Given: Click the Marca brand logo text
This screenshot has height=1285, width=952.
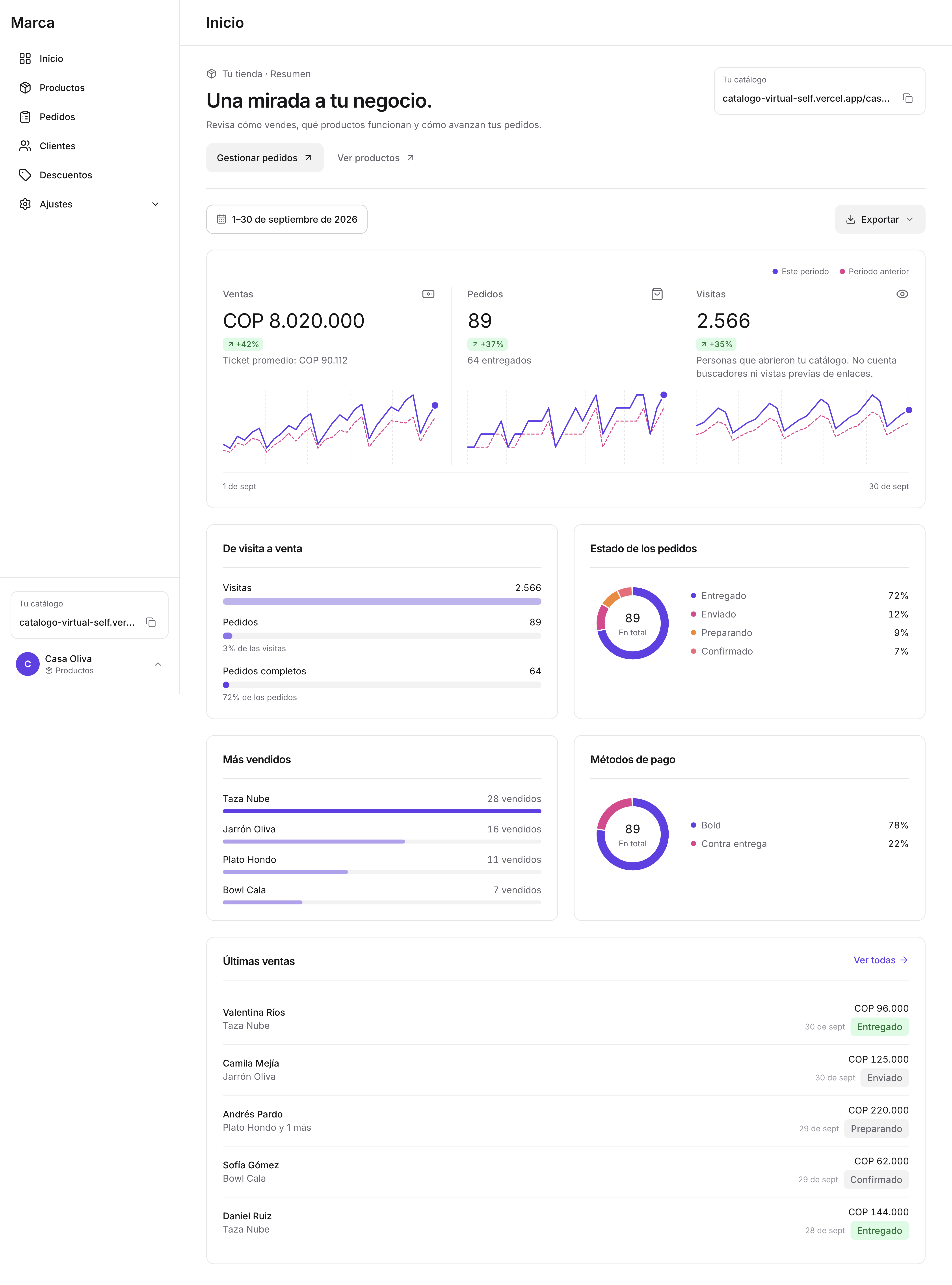Looking at the screenshot, I should click(33, 22).
